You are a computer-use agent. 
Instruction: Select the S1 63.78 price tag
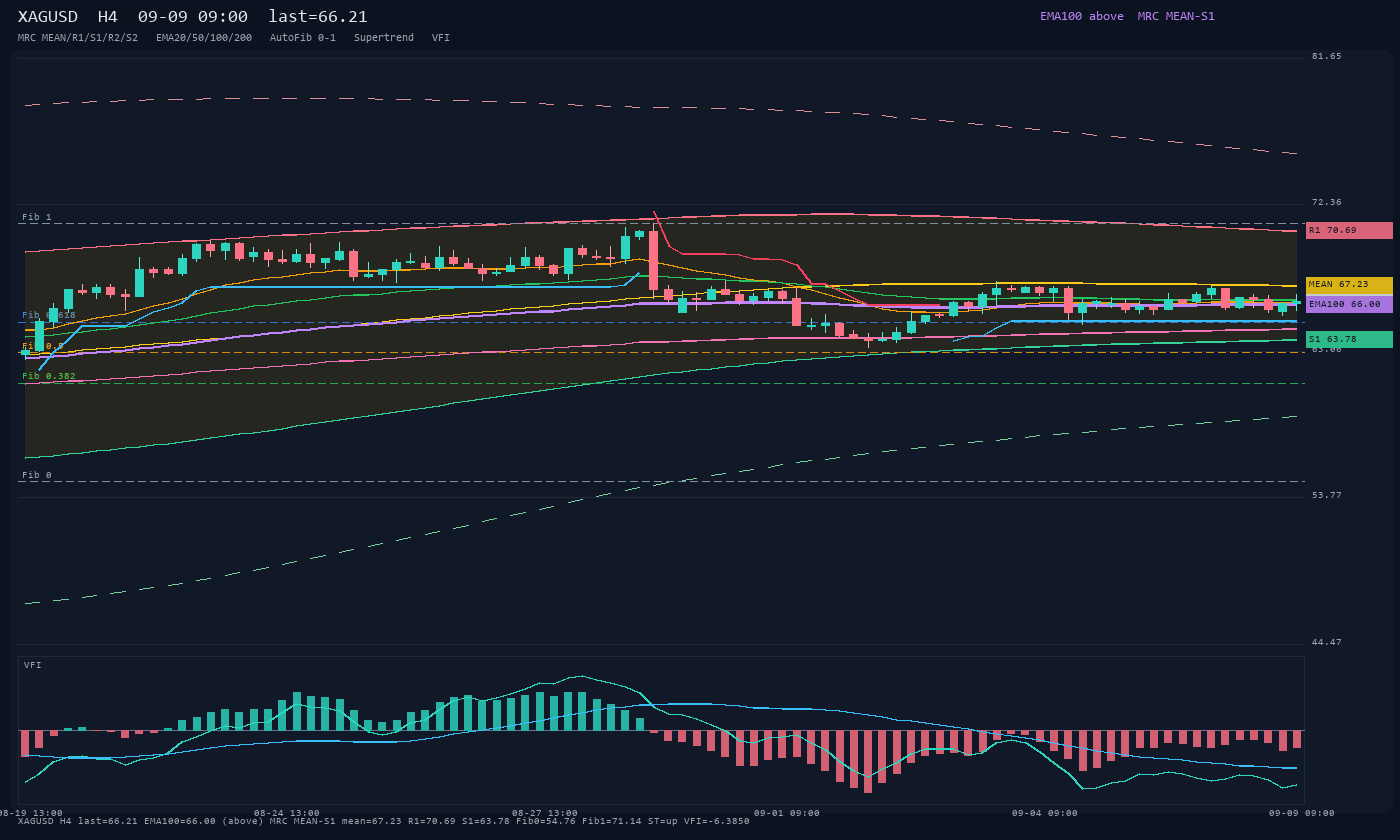coord(1349,340)
